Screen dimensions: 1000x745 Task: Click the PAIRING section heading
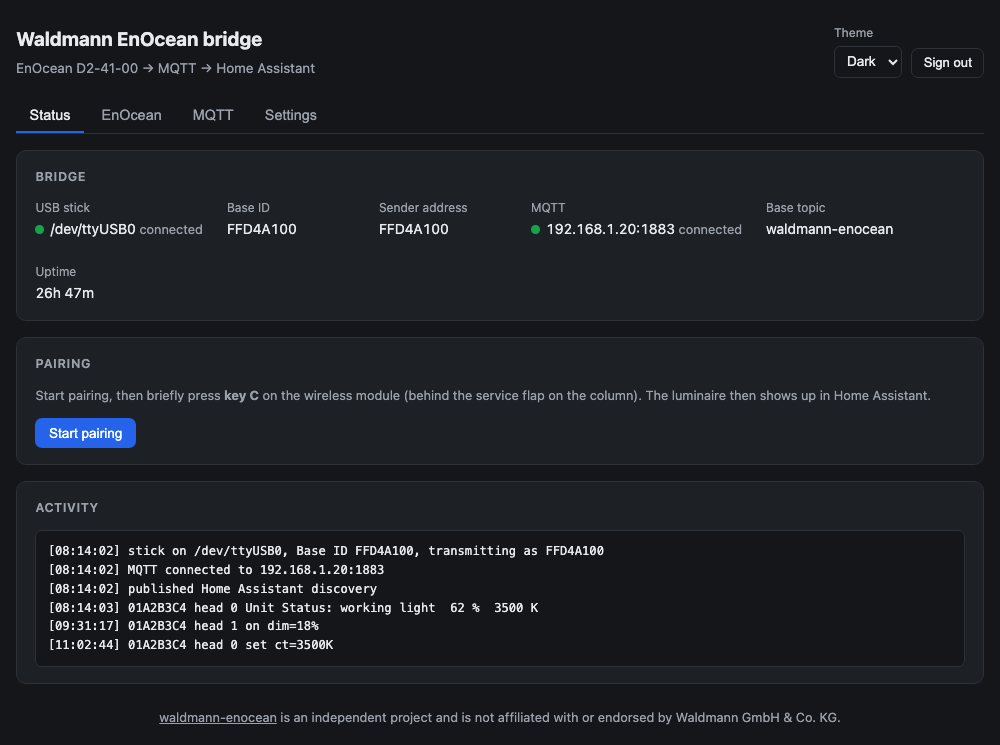pyautogui.click(x=63, y=364)
